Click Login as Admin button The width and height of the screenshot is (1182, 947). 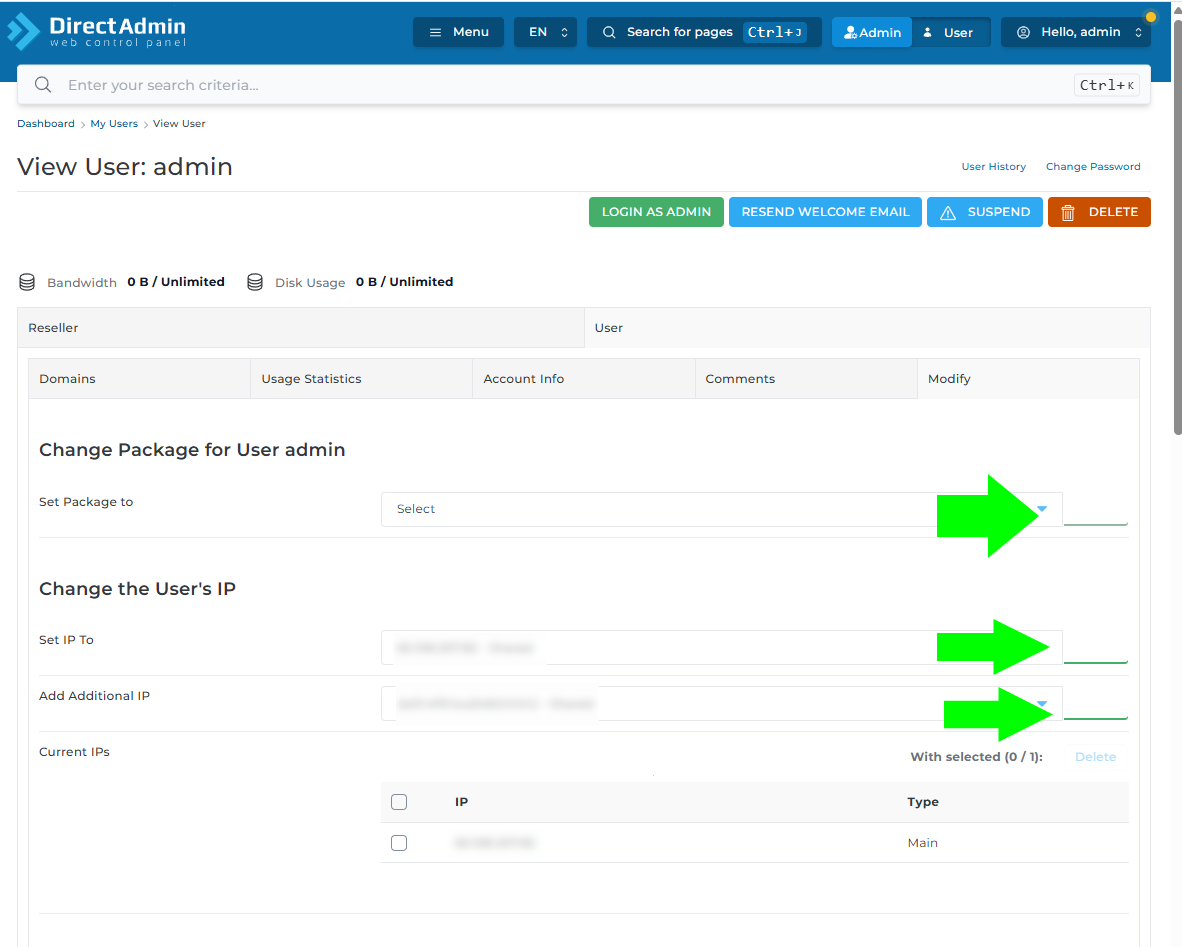656,212
